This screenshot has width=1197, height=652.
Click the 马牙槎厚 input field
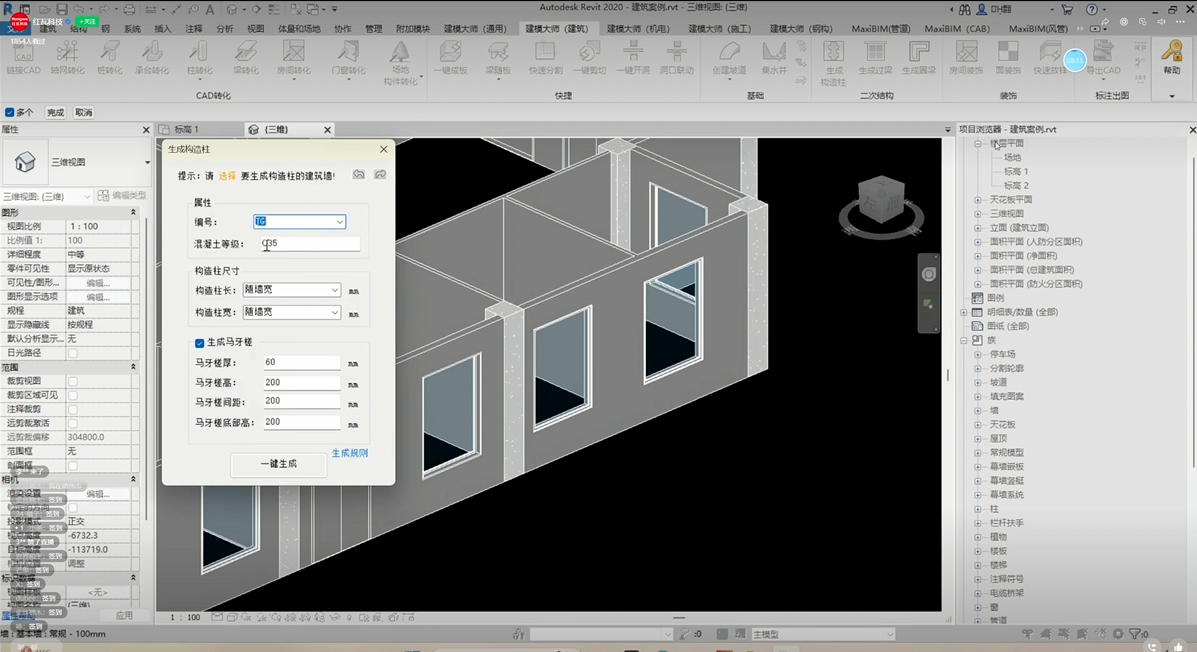coord(301,363)
